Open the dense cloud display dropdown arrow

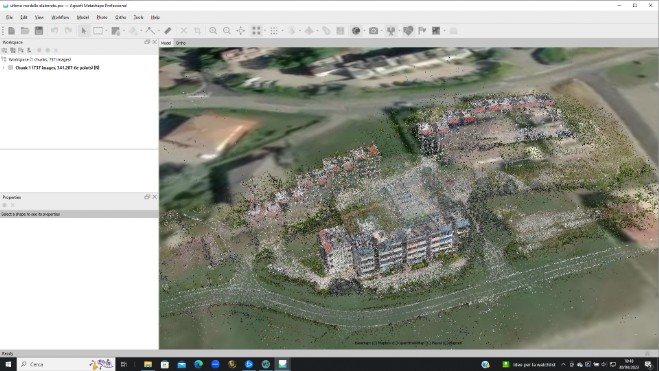[282, 31]
